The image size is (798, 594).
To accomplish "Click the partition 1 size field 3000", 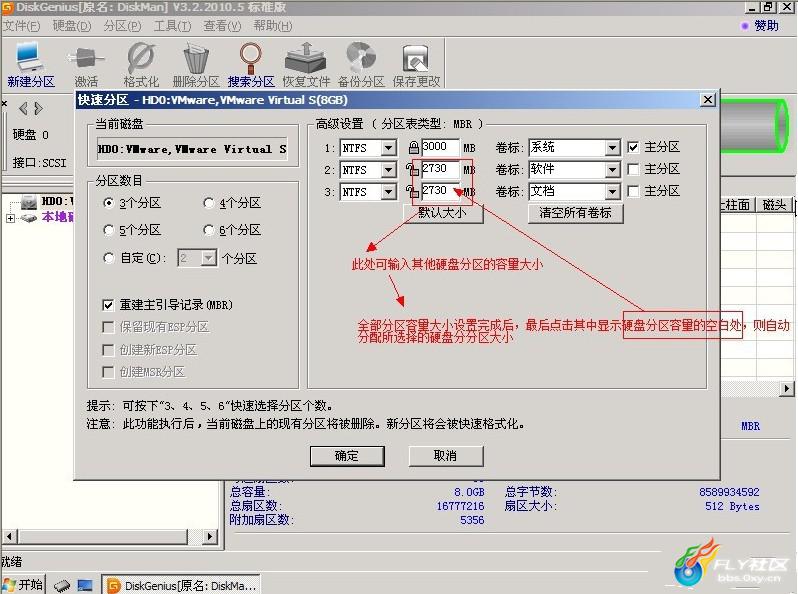I will pyautogui.click(x=441, y=148).
